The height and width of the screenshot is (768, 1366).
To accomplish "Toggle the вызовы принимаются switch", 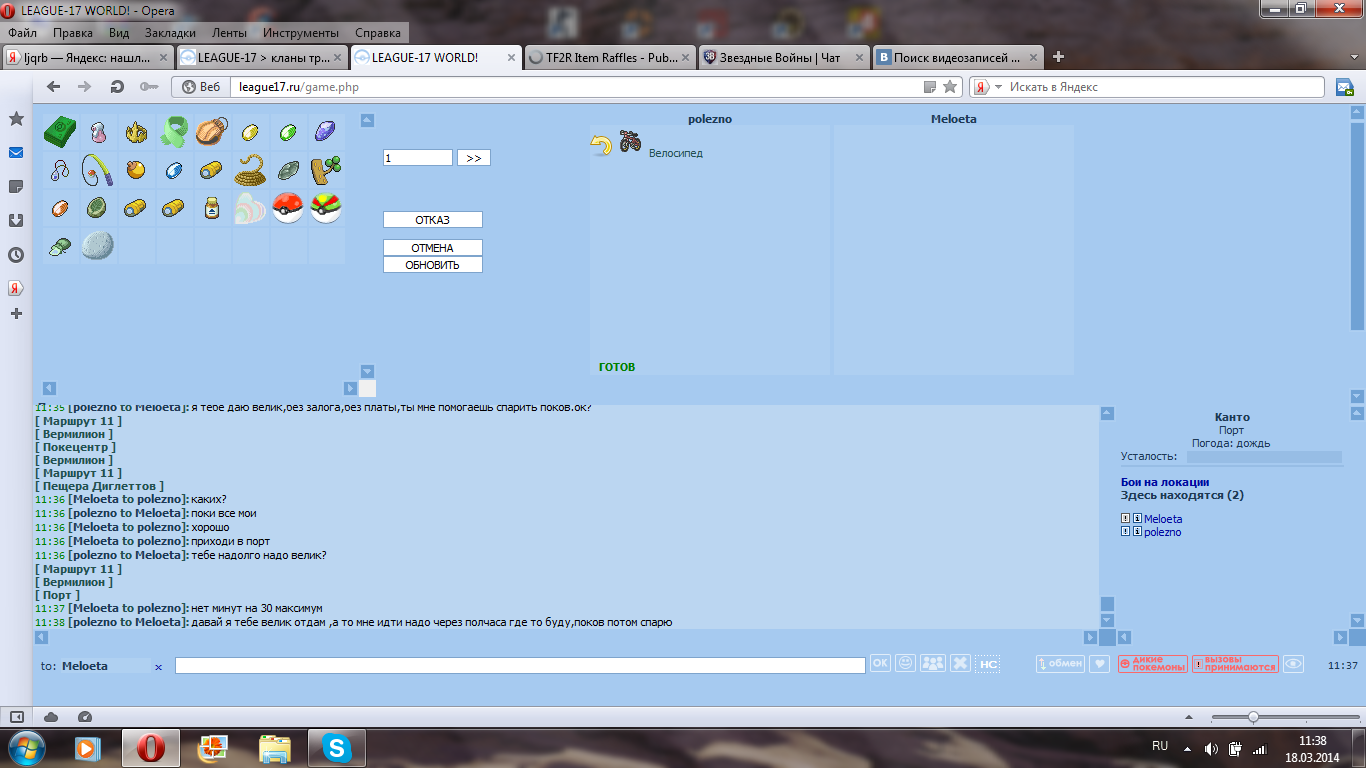I will (1235, 664).
